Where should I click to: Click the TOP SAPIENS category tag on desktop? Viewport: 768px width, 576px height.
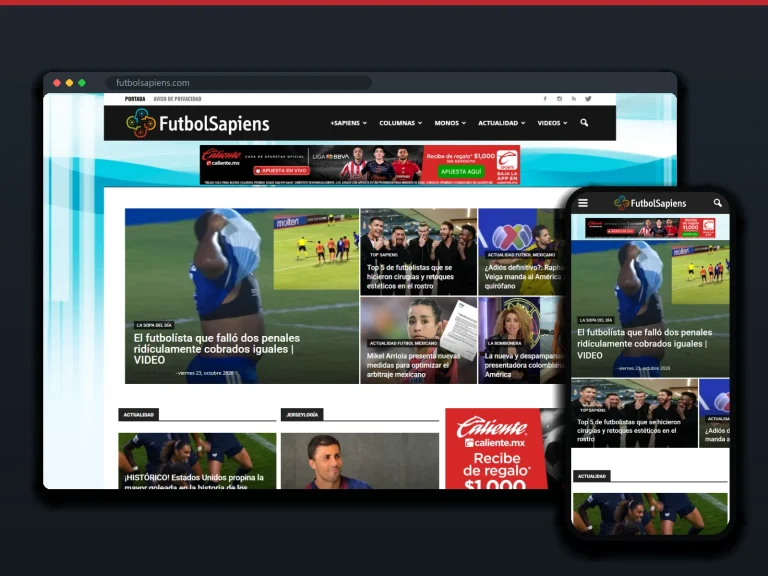[384, 255]
